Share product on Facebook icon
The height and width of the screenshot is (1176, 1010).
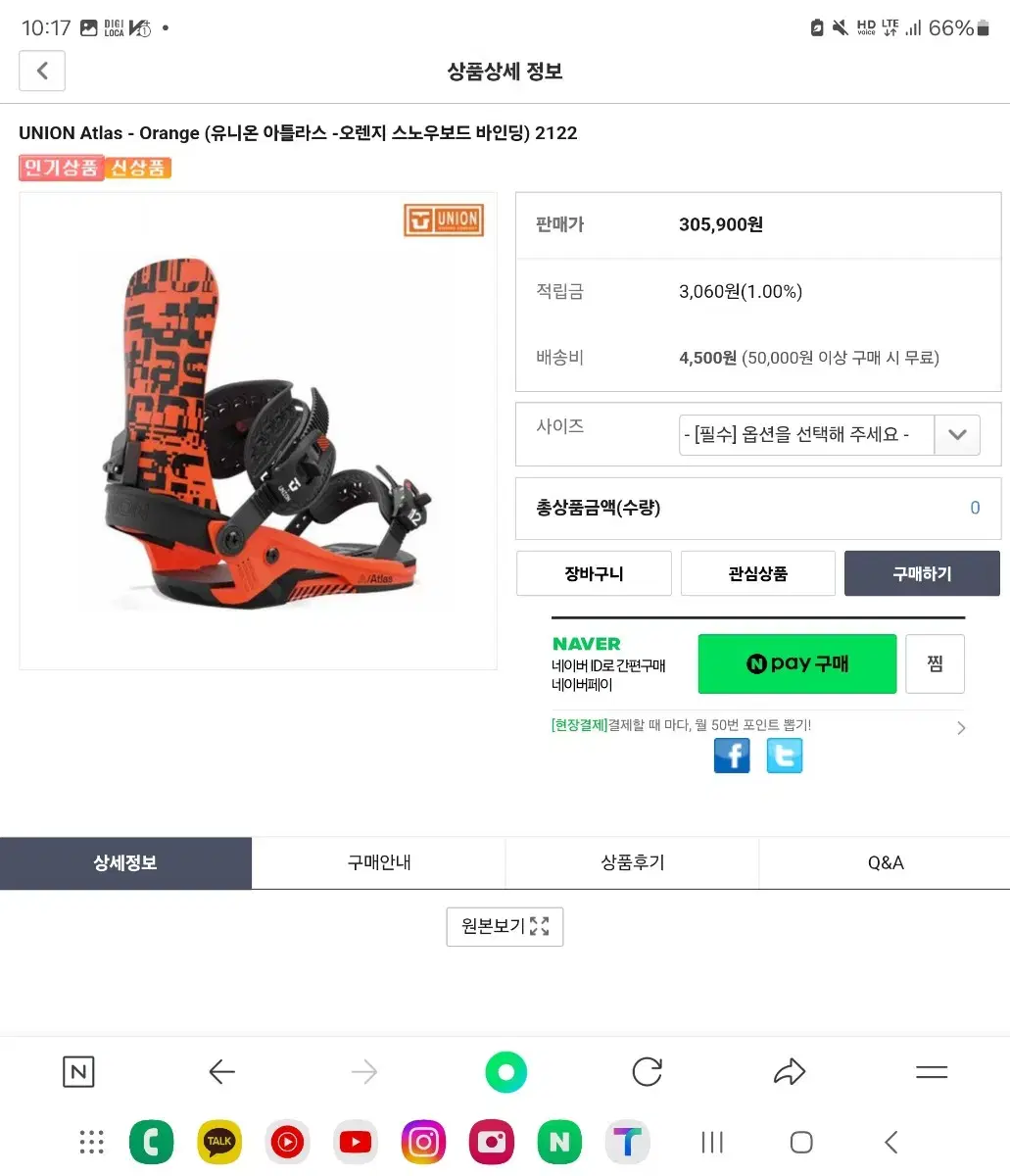pyautogui.click(x=732, y=756)
